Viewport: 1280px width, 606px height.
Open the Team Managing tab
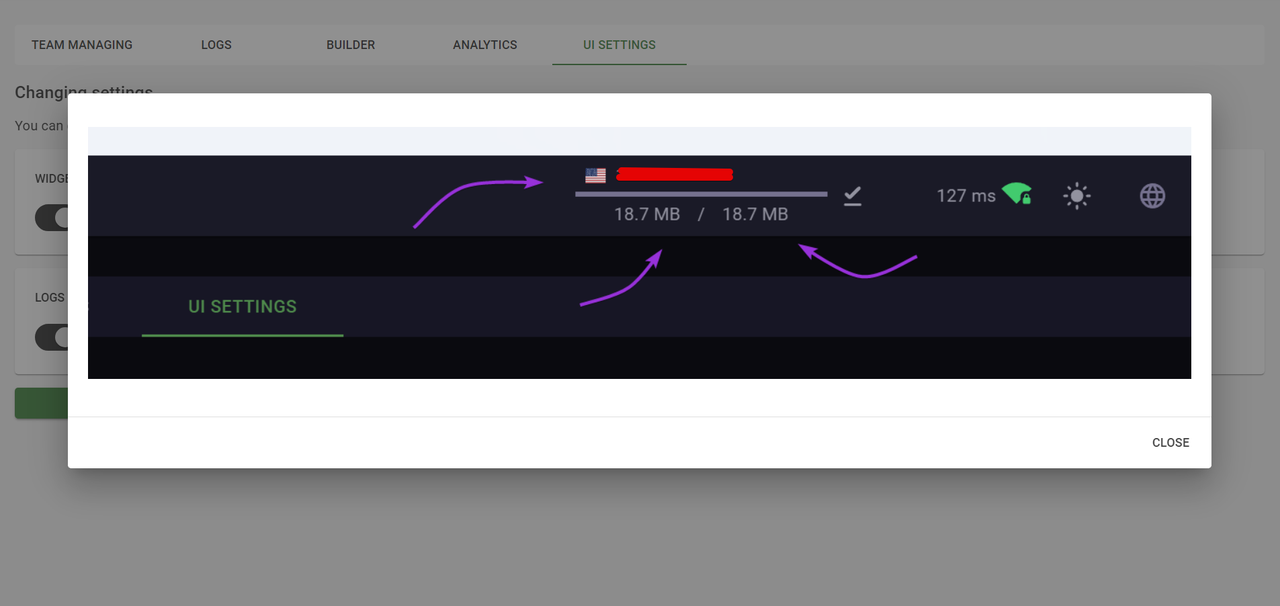pyautogui.click(x=82, y=45)
